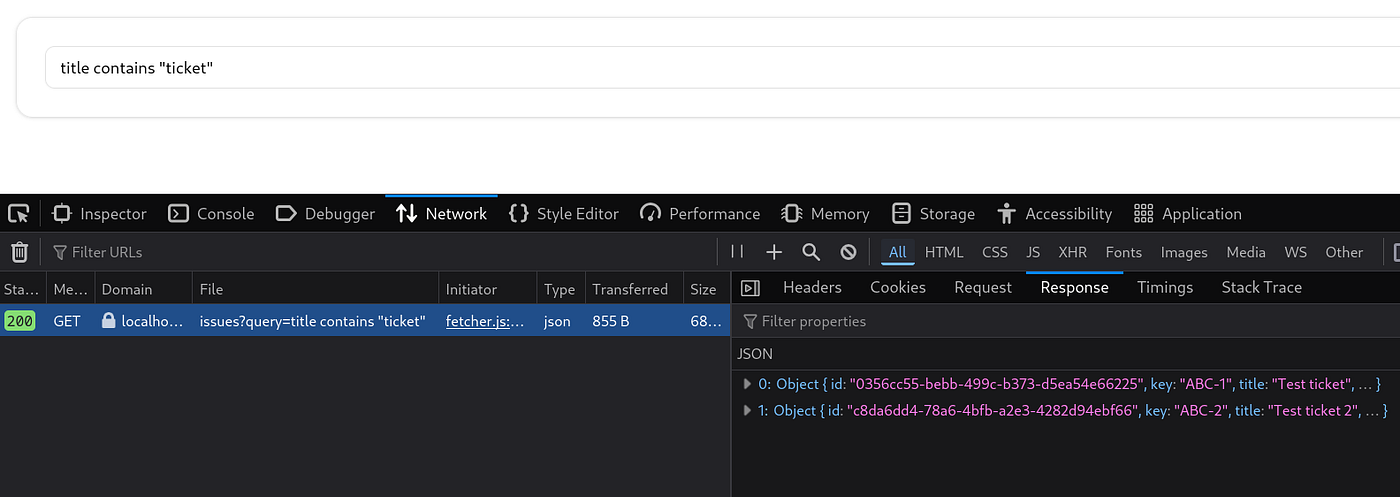
Task: Open the Headers details tab
Action: coord(812,287)
